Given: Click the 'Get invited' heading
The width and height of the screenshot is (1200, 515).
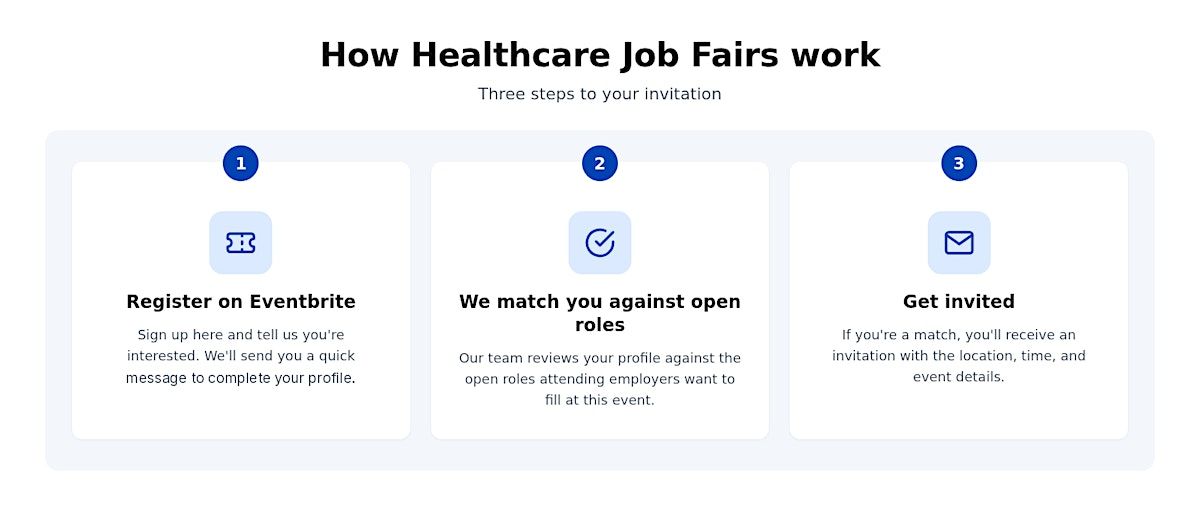Looking at the screenshot, I should click(959, 301).
